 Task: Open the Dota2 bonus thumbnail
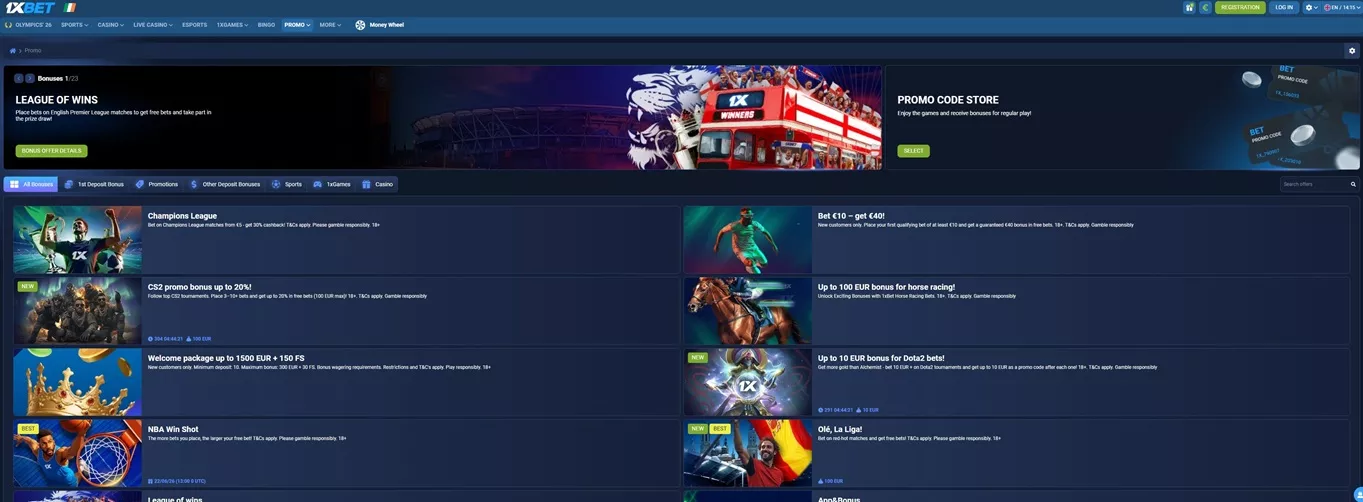[748, 382]
